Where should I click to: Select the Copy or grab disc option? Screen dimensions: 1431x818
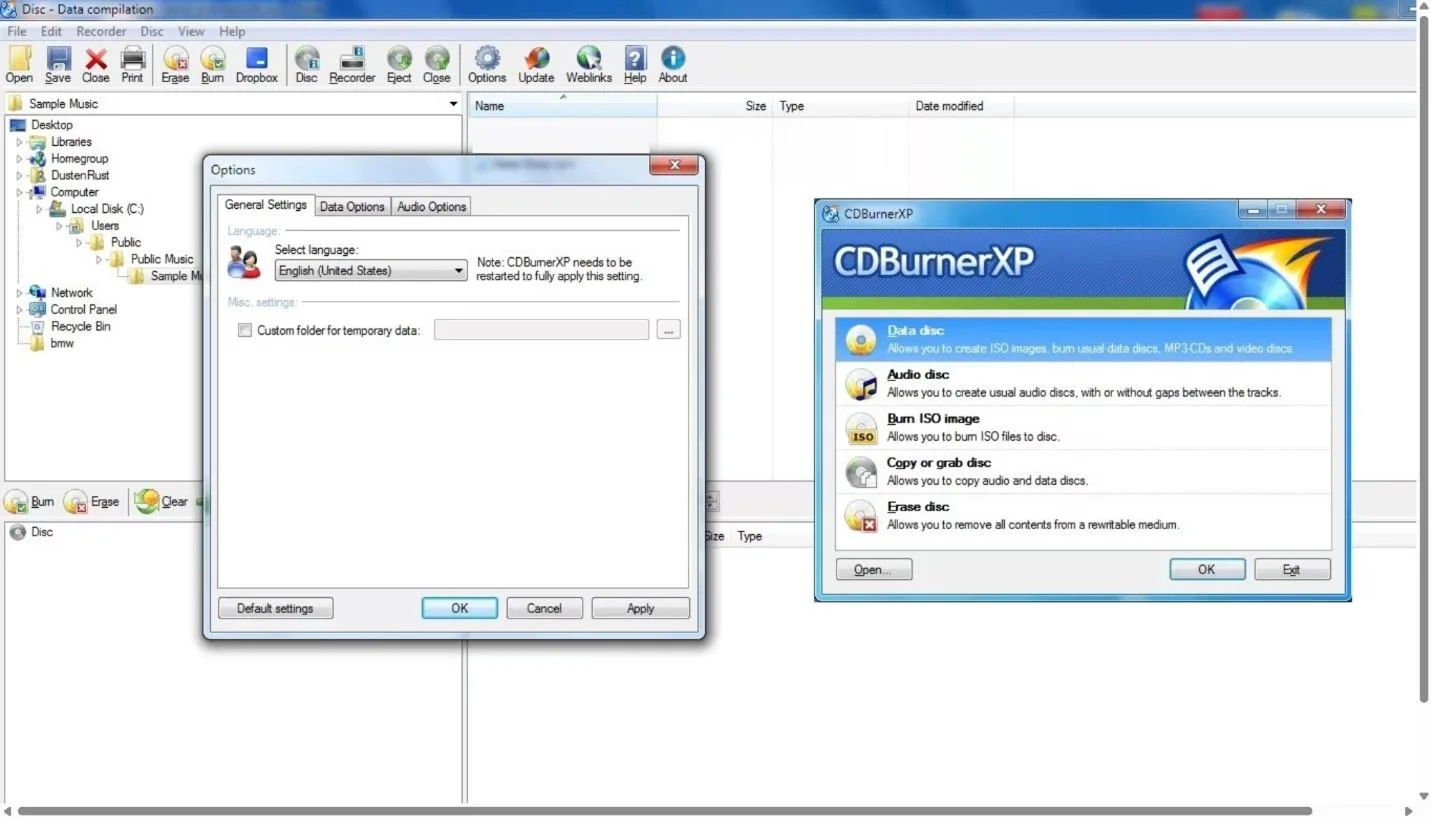tap(1083, 471)
